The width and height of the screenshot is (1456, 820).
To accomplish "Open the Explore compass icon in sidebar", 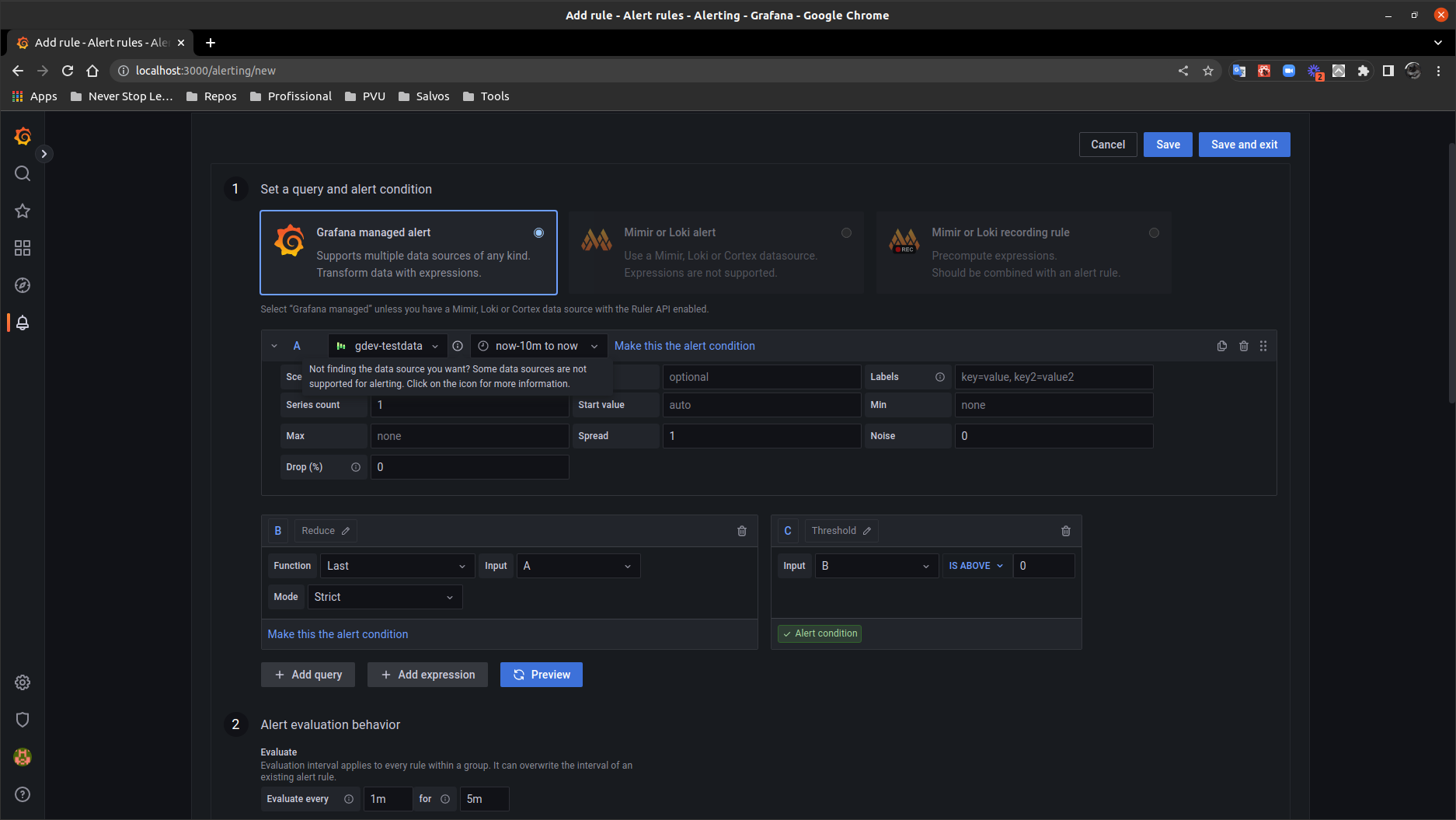I will (x=22, y=285).
